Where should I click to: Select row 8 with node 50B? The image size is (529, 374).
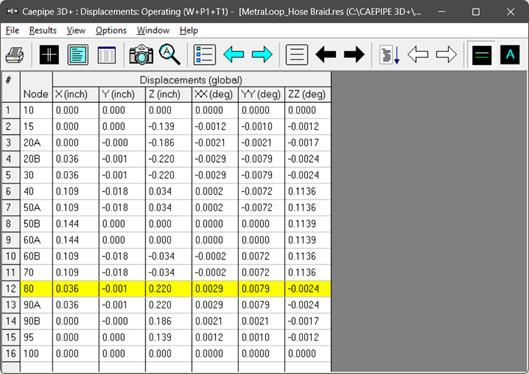166,224
